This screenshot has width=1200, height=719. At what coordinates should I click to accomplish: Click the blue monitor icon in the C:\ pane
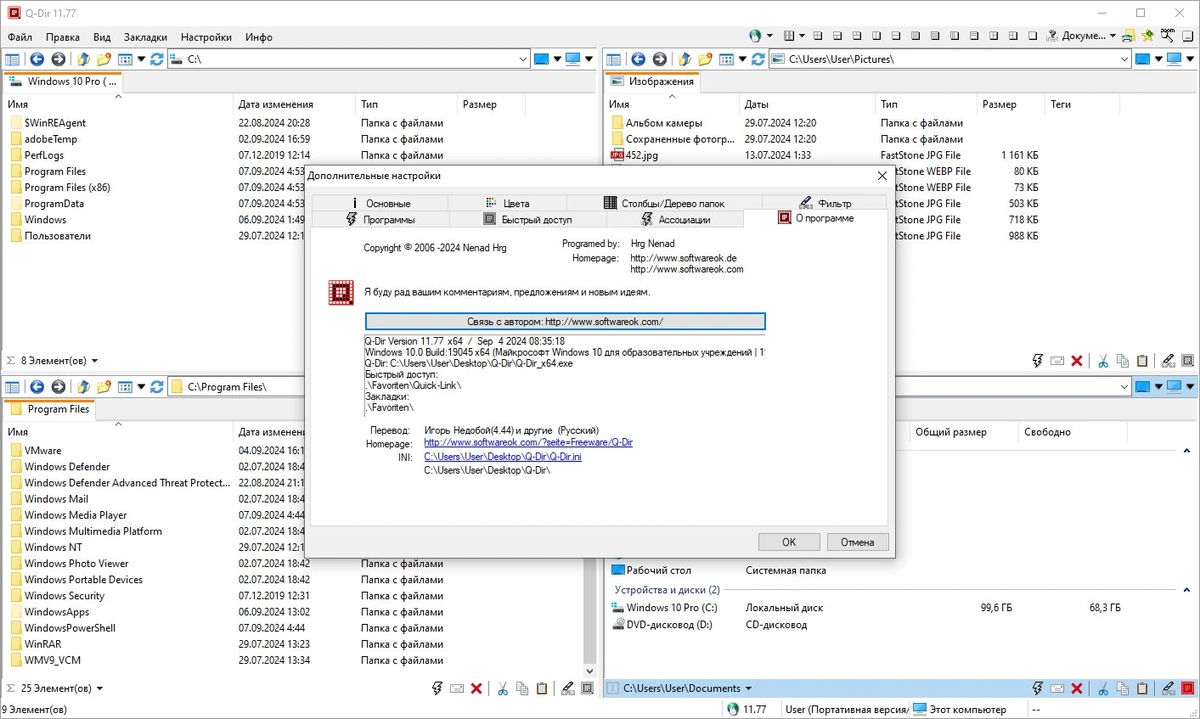(x=573, y=59)
